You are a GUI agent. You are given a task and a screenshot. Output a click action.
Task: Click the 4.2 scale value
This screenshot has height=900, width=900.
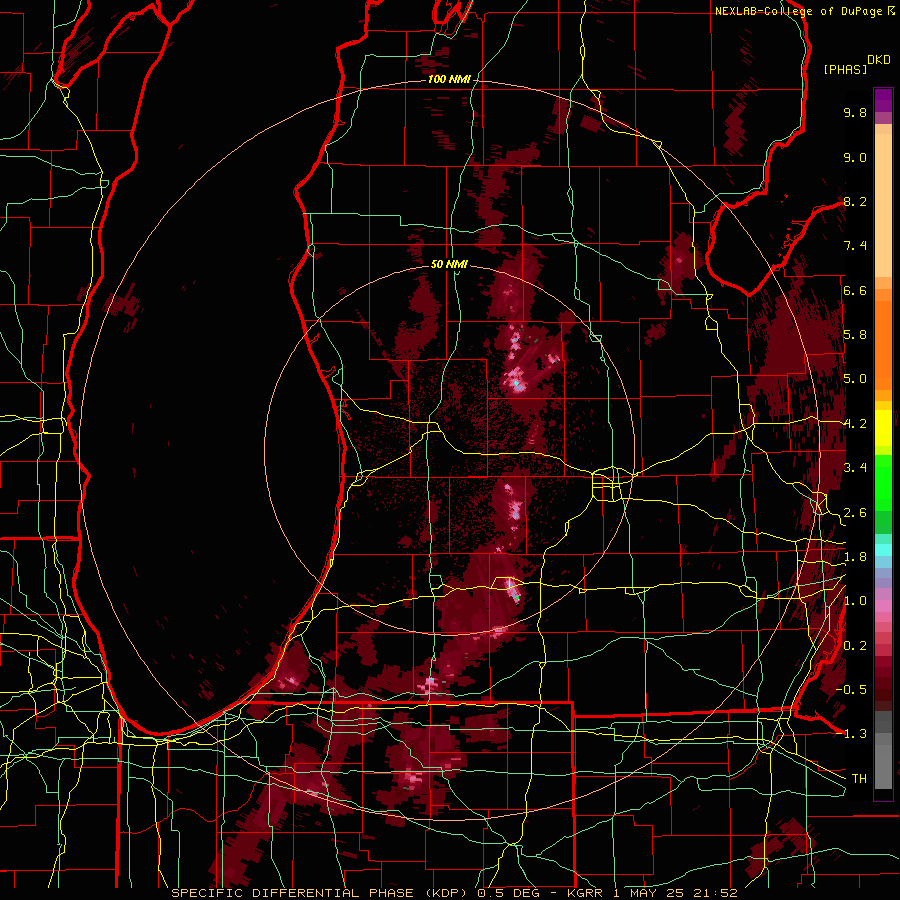[x=855, y=424]
